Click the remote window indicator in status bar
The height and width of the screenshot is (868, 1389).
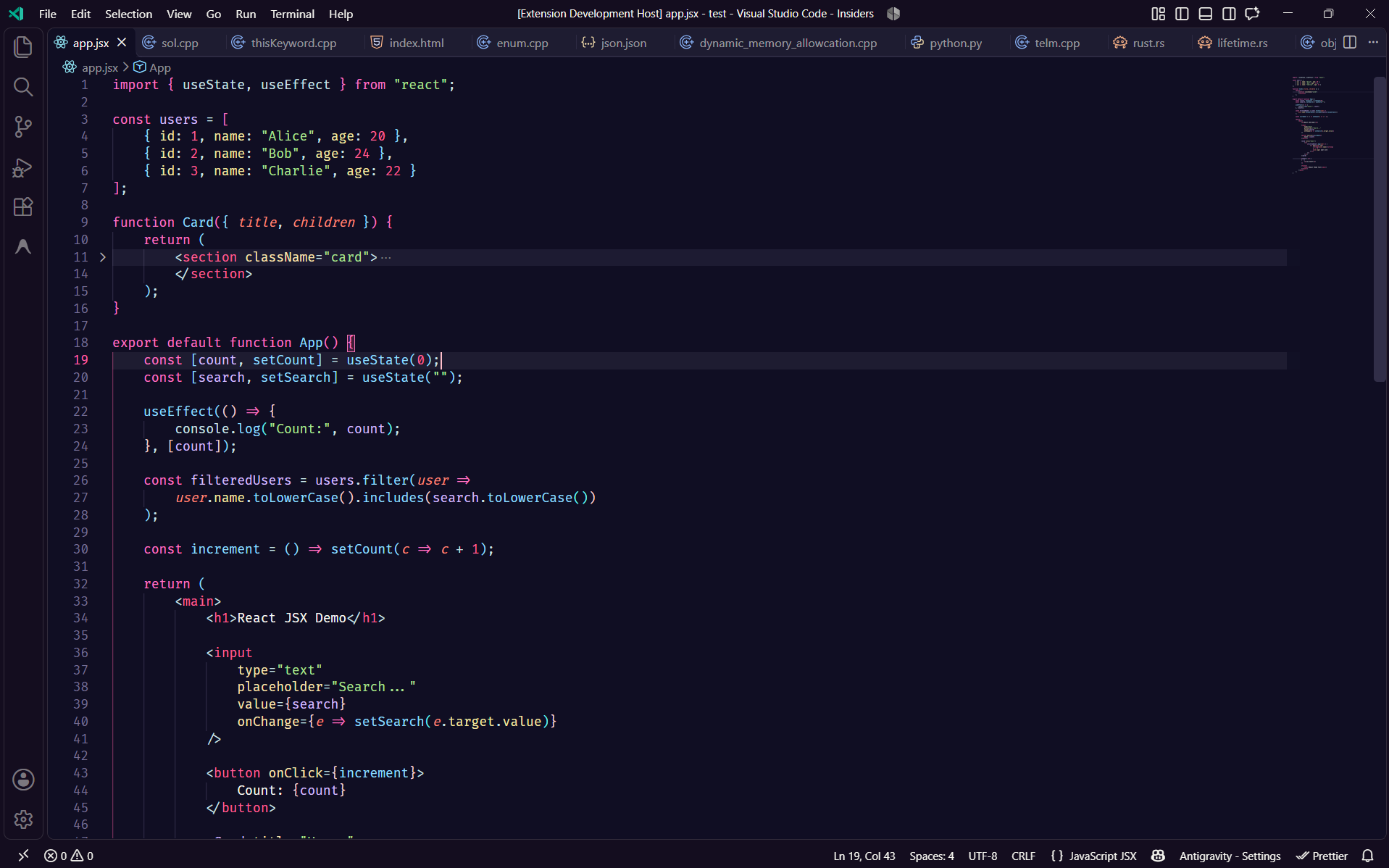tap(23, 856)
